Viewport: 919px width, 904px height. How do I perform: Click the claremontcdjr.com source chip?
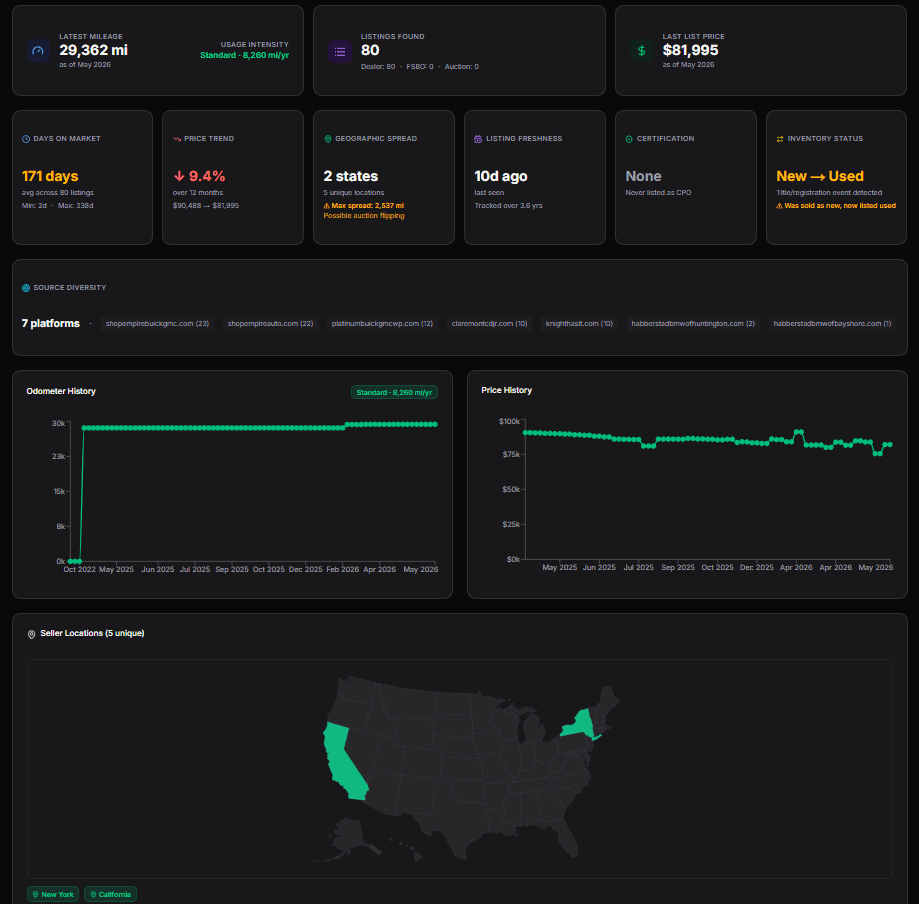(x=489, y=324)
